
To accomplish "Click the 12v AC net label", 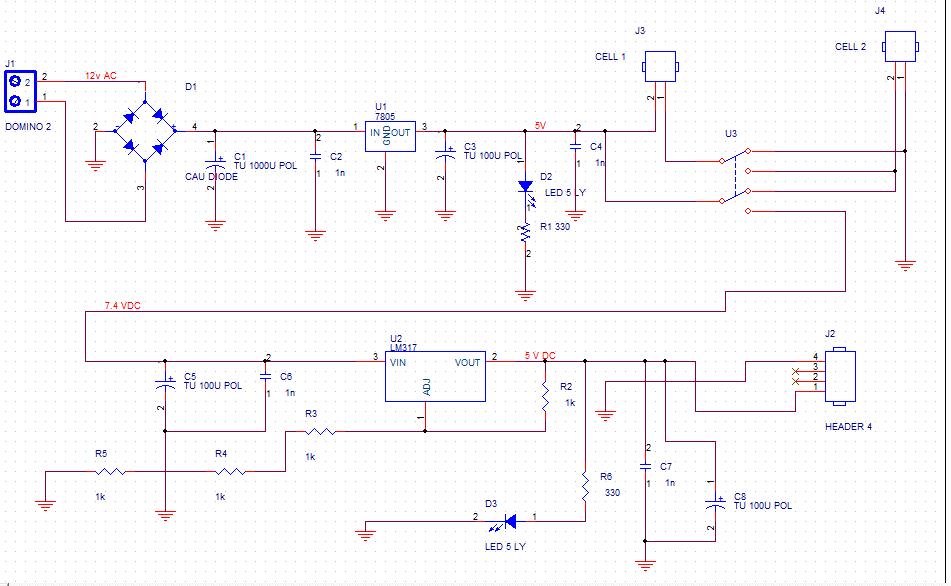I will (101, 76).
